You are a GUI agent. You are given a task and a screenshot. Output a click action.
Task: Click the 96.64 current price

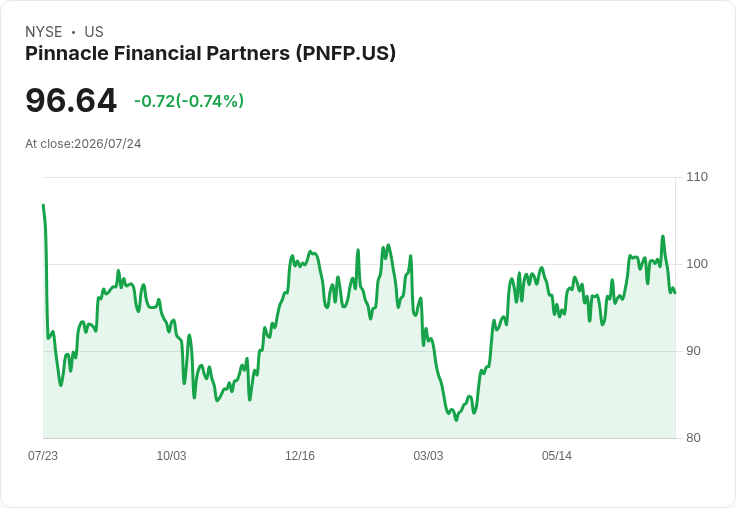tap(71, 100)
